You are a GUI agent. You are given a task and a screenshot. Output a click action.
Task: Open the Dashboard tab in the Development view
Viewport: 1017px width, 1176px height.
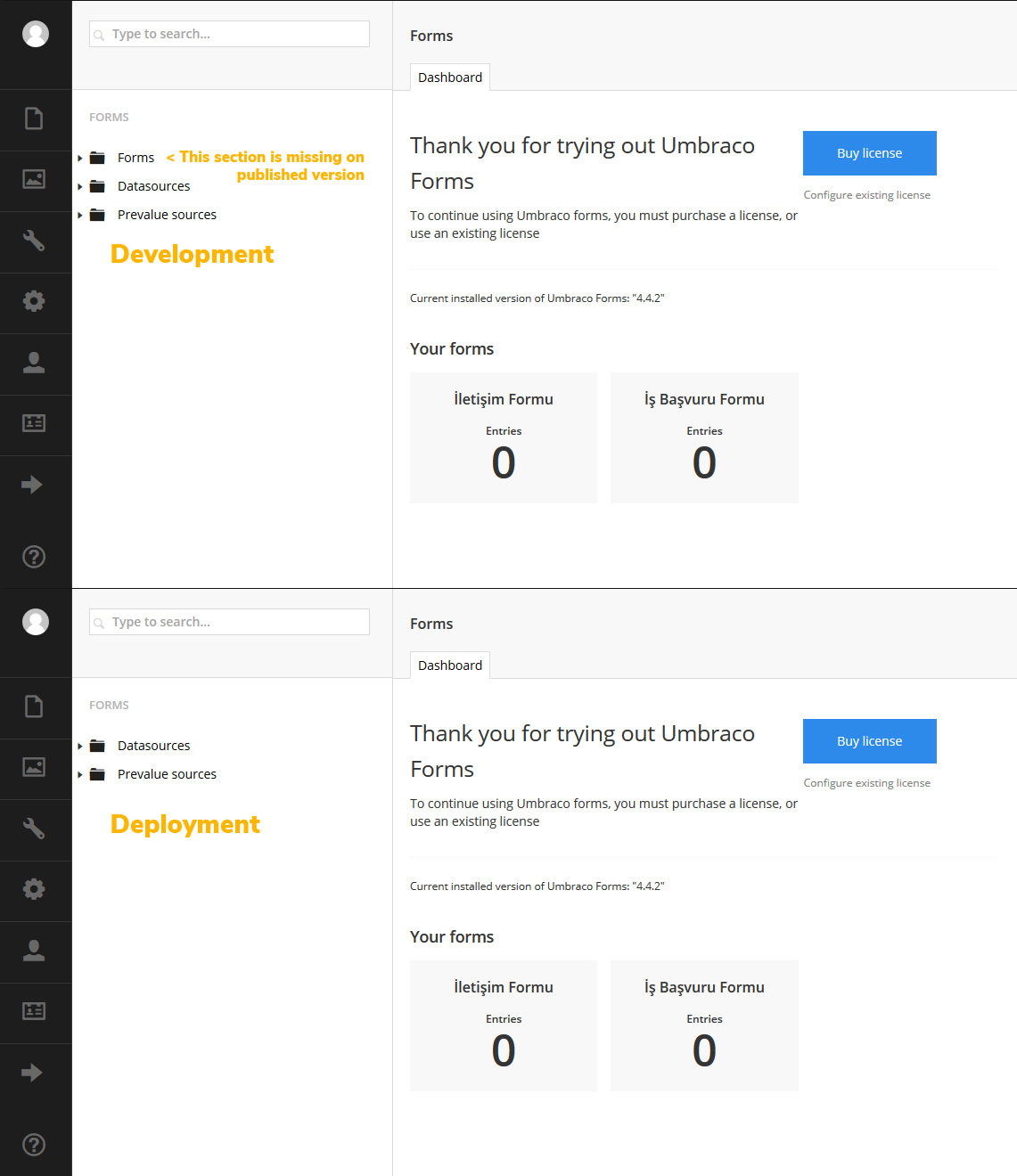pyautogui.click(x=450, y=78)
